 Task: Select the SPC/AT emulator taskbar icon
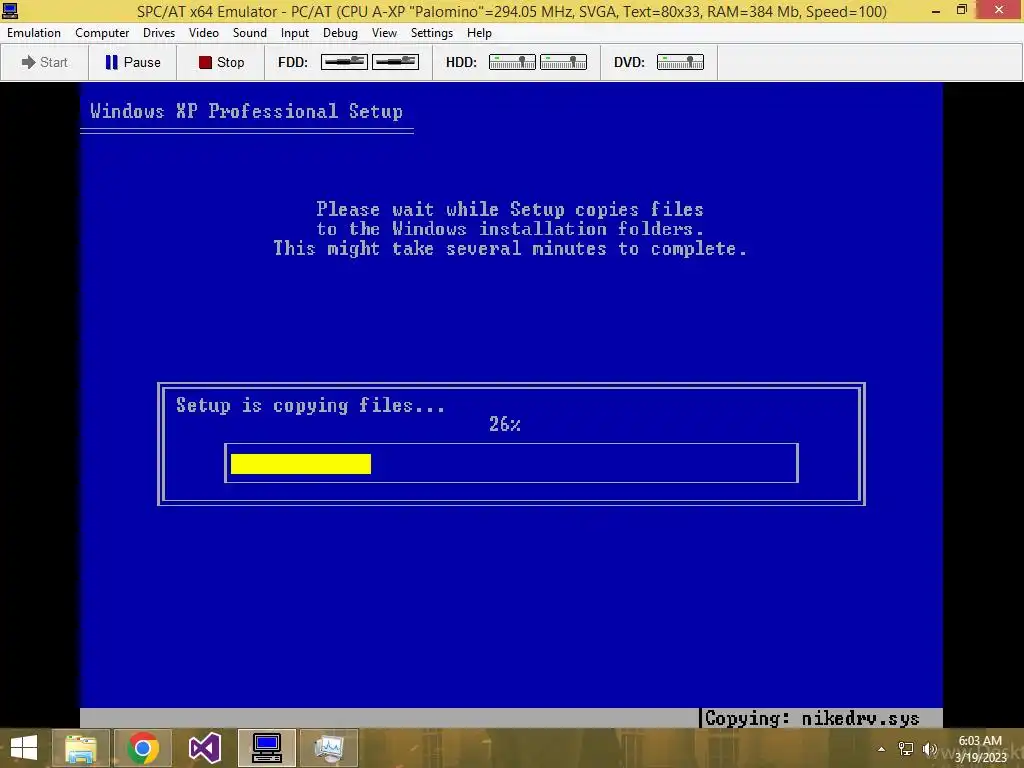(x=266, y=748)
